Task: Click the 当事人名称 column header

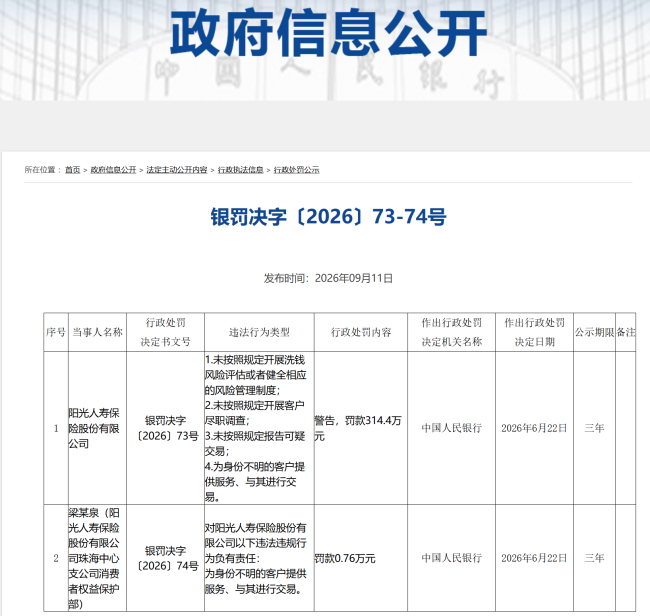Action: click(97, 332)
